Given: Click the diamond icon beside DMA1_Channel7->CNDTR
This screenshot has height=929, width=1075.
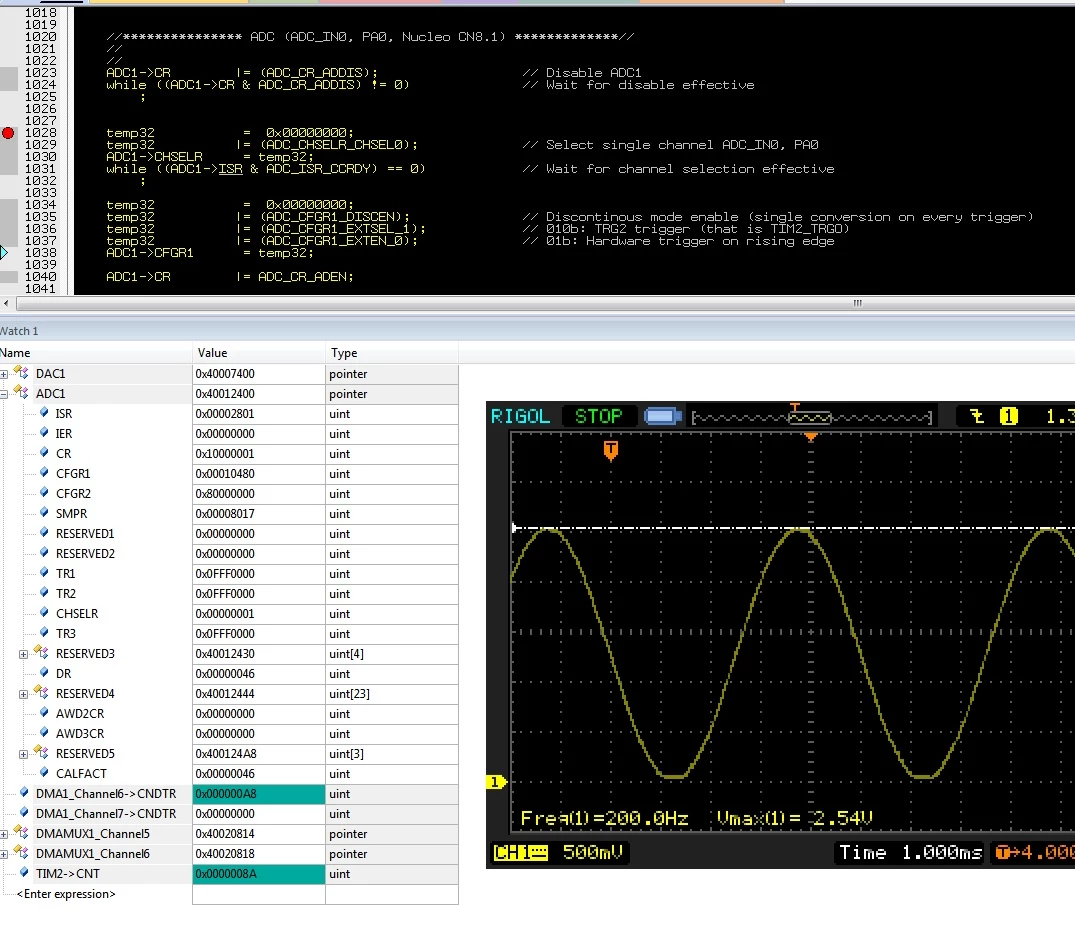Looking at the screenshot, I should 25,812.
